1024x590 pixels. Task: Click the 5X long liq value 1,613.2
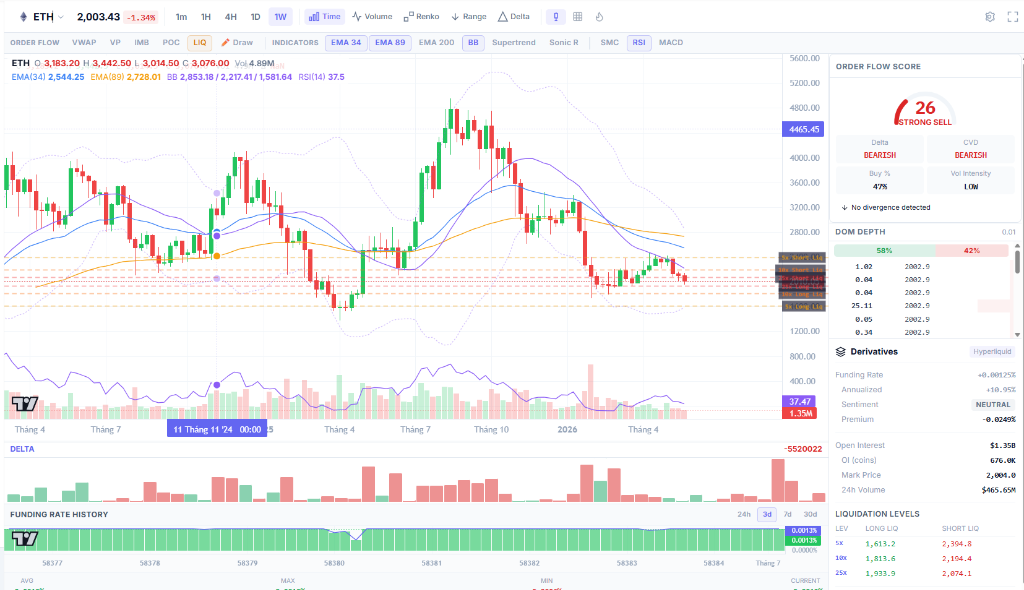point(880,544)
